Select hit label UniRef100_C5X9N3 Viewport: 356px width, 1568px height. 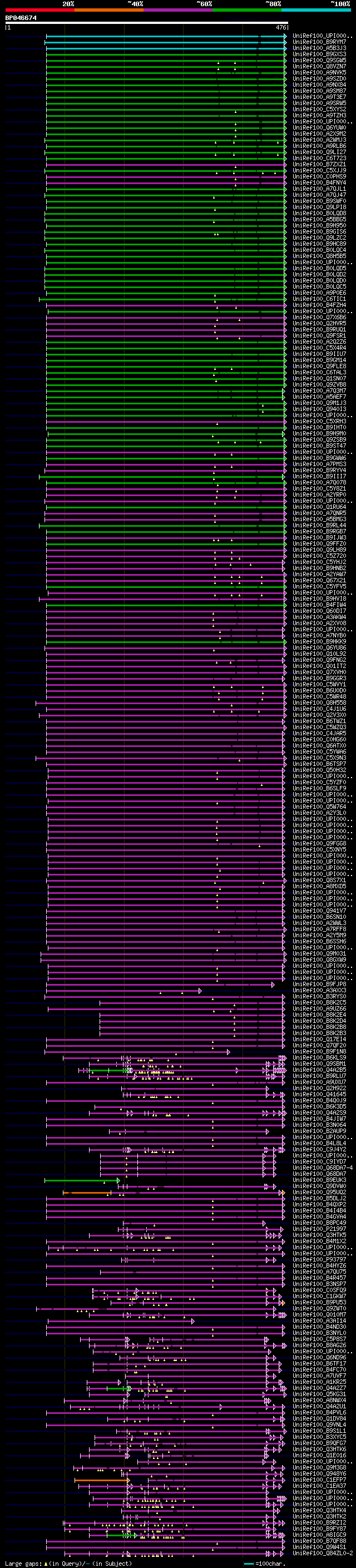(319, 758)
